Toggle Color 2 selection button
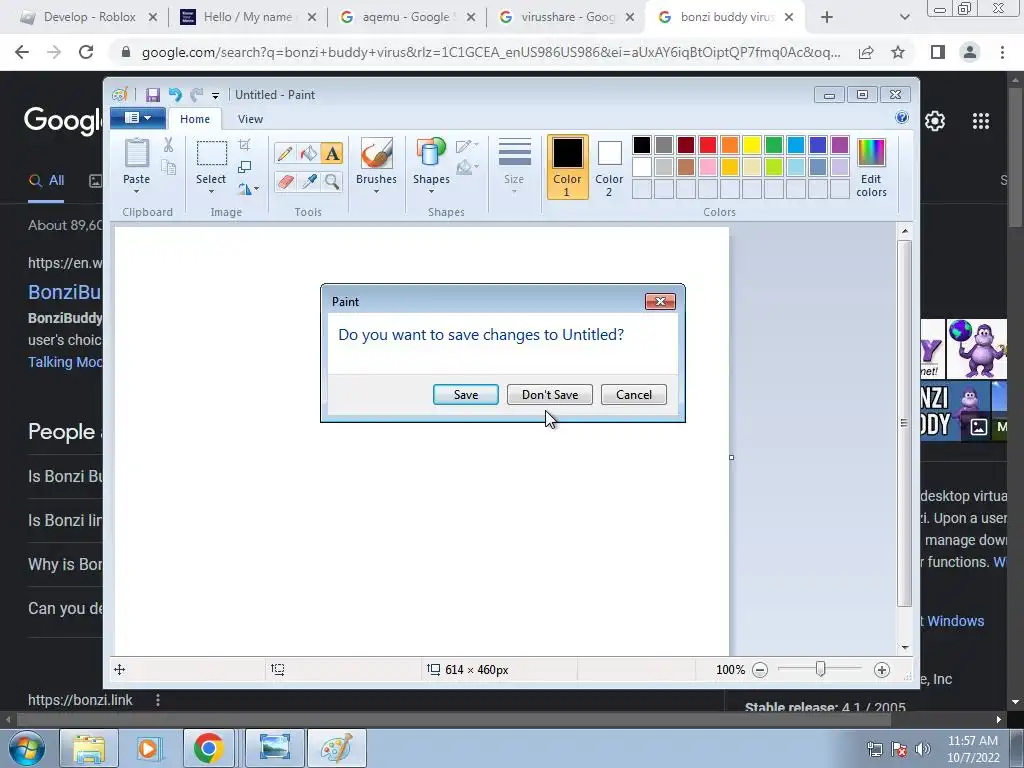The height and width of the screenshot is (768, 1024). (x=609, y=167)
